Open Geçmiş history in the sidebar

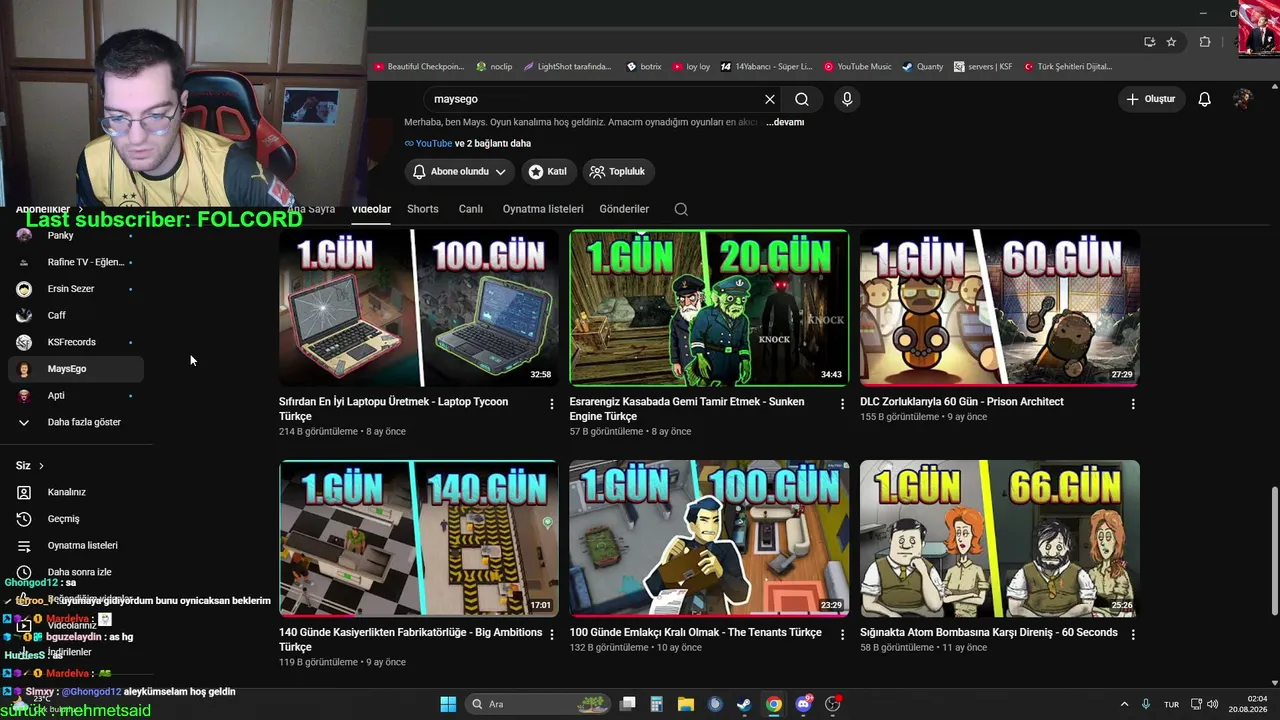[76, 519]
